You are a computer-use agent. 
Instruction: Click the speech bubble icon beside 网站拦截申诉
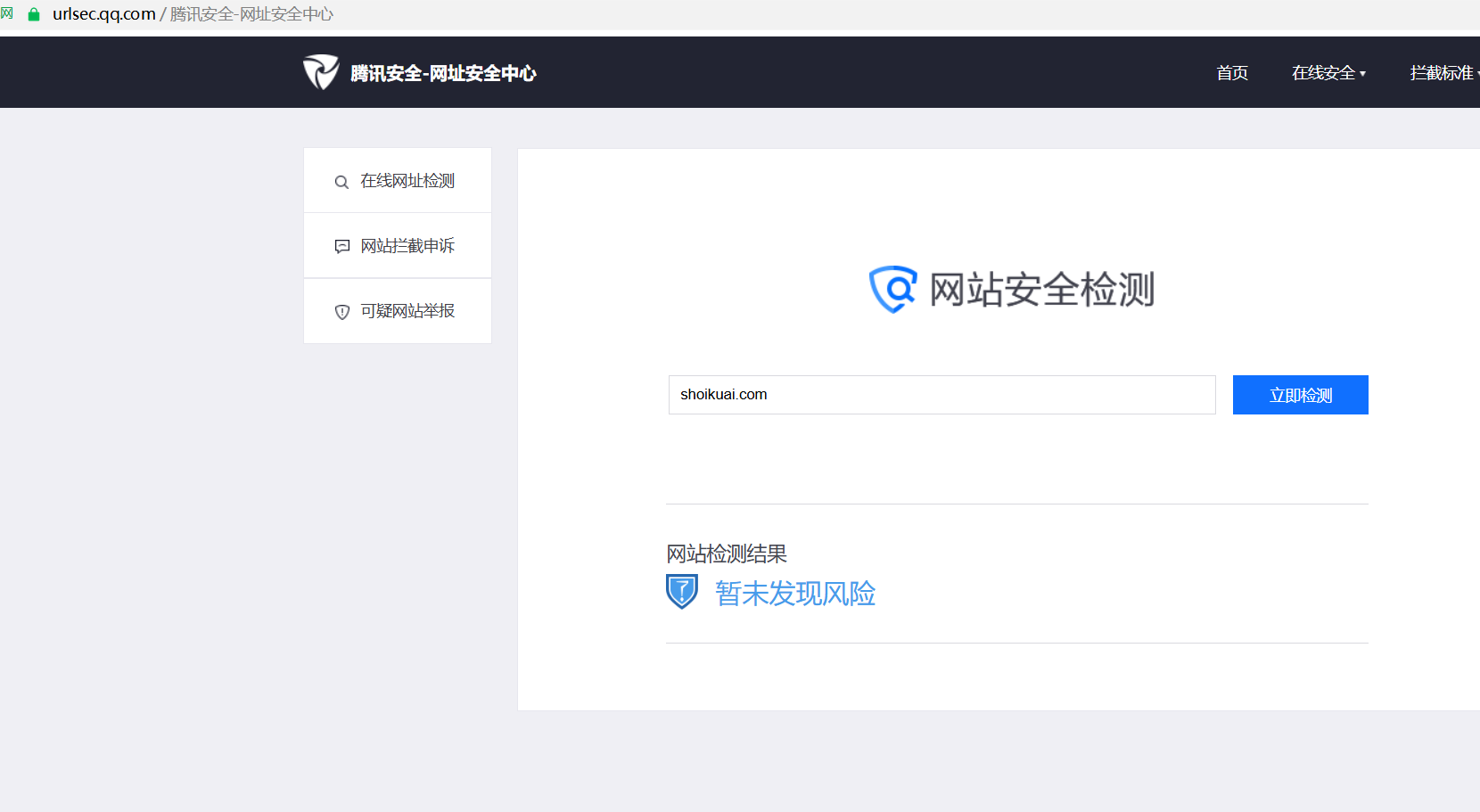tap(341, 246)
